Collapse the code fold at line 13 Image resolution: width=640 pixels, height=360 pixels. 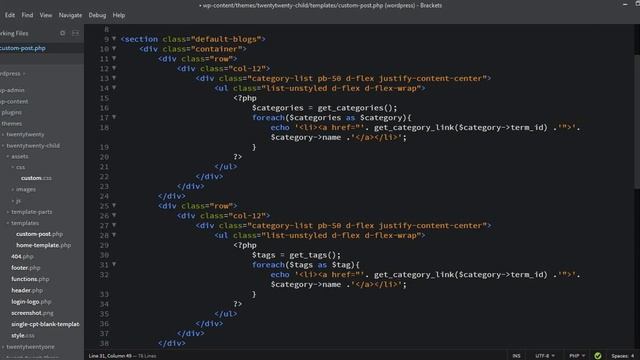coord(114,78)
